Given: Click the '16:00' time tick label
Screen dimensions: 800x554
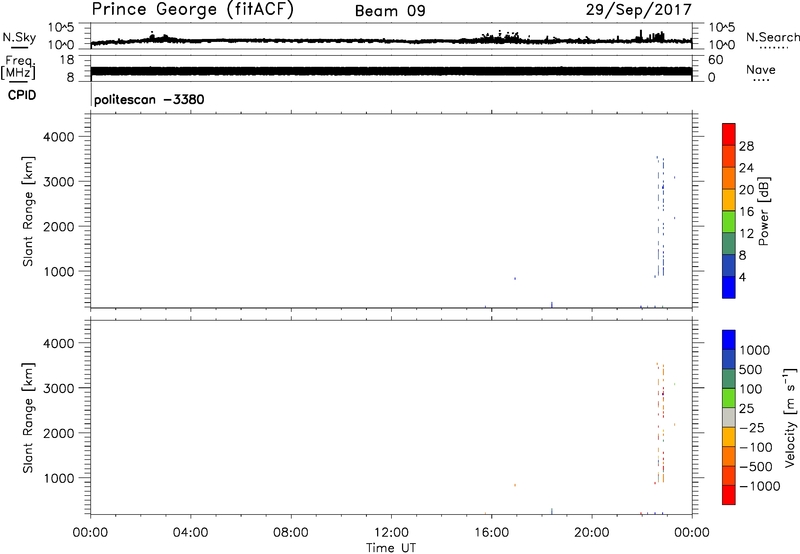Looking at the screenshot, I should click(491, 533).
